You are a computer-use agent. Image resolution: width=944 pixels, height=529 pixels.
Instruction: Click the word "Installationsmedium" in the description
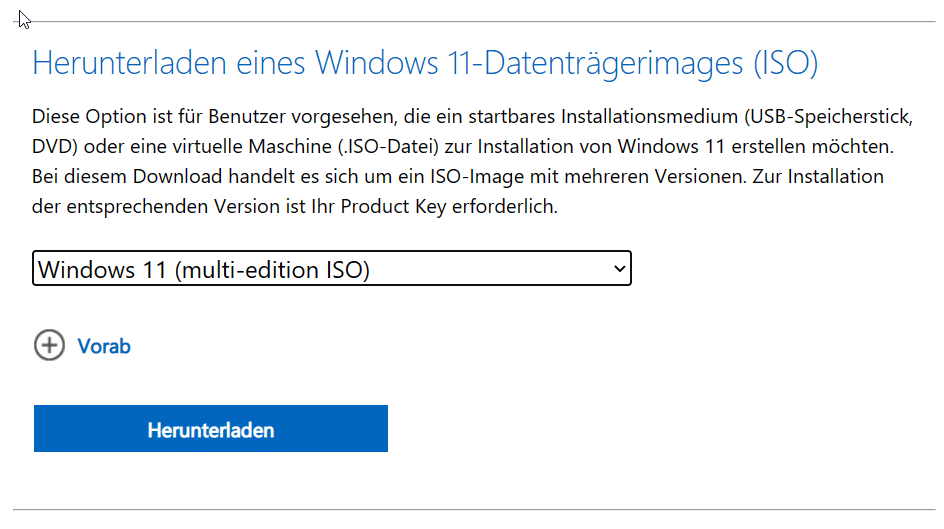(x=632, y=116)
